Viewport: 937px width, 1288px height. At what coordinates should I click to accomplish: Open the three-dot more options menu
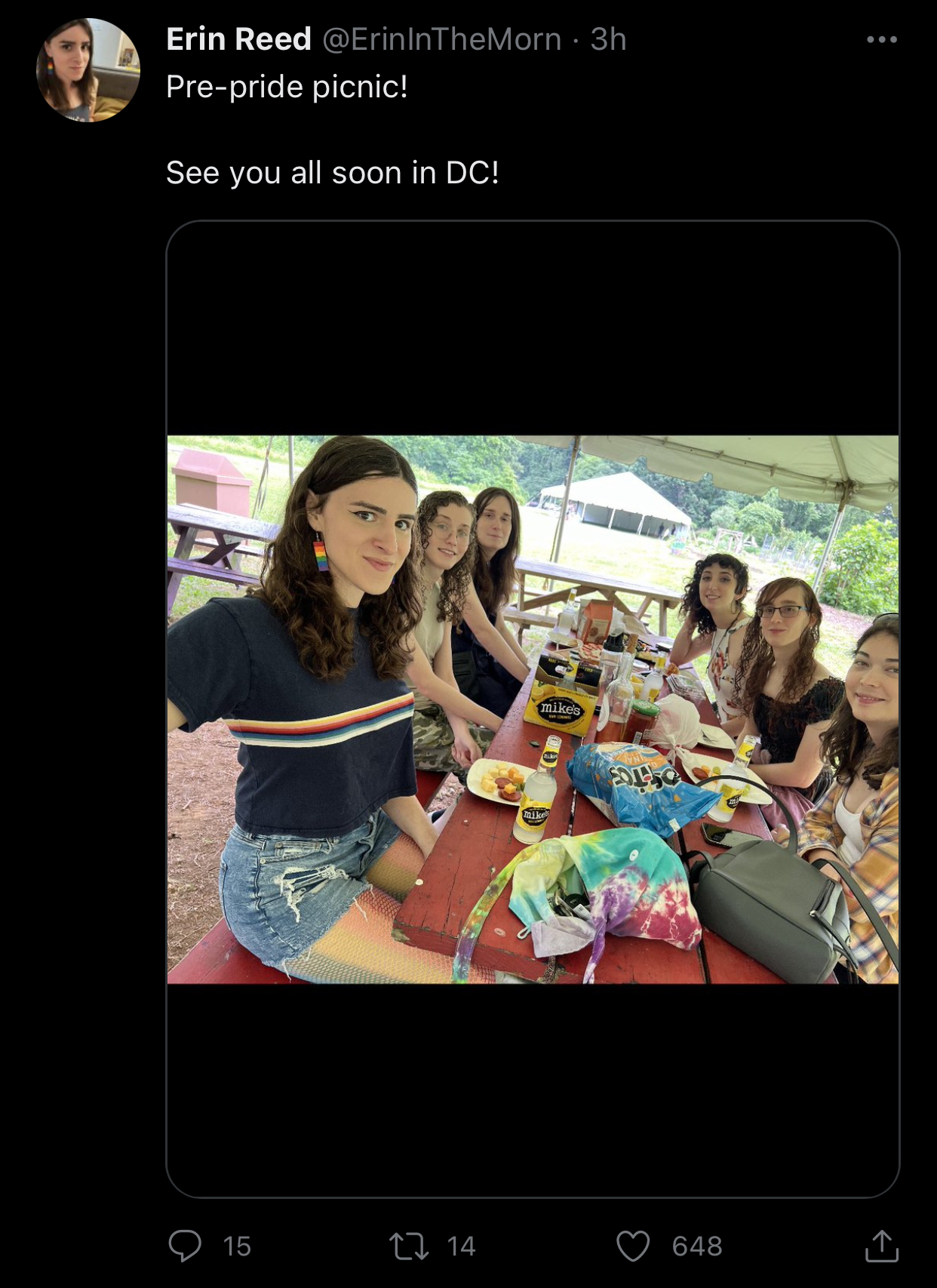(881, 39)
